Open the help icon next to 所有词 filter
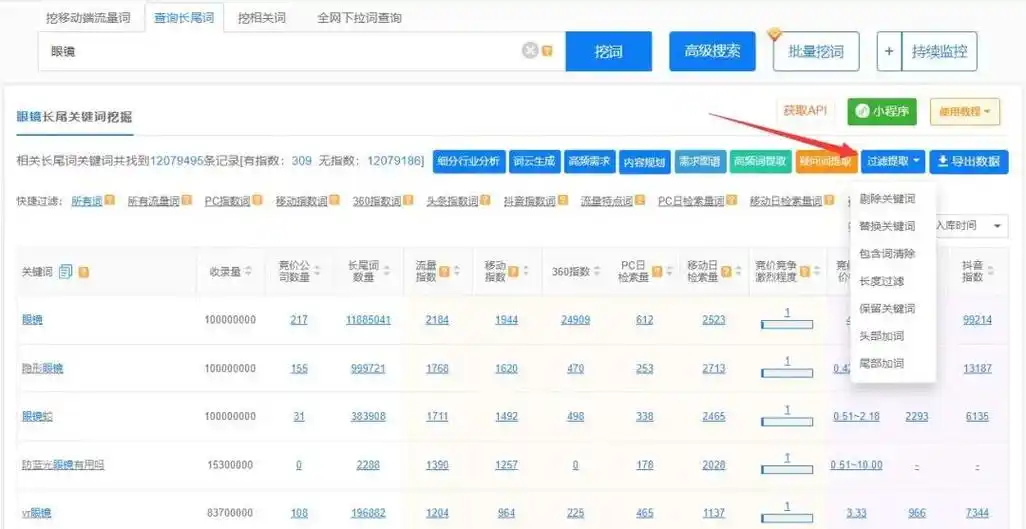This screenshot has height=529, width=1026. (x=110, y=200)
